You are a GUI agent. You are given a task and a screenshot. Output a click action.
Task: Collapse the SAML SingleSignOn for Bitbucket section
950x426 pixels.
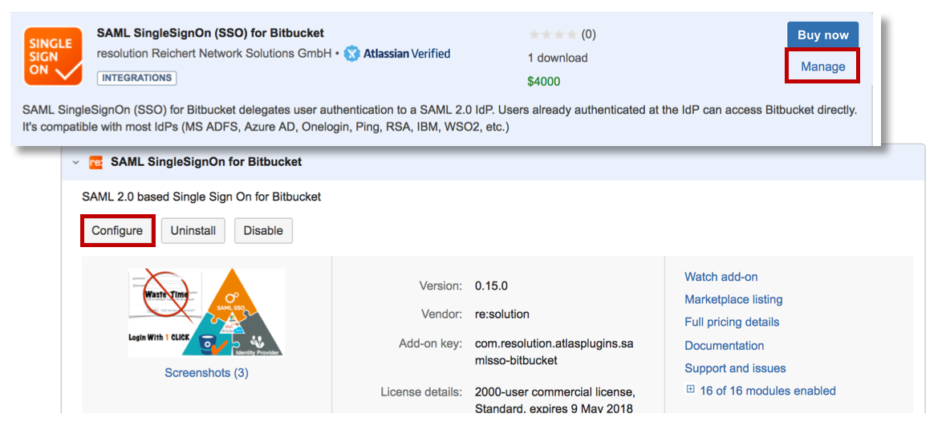[76, 162]
